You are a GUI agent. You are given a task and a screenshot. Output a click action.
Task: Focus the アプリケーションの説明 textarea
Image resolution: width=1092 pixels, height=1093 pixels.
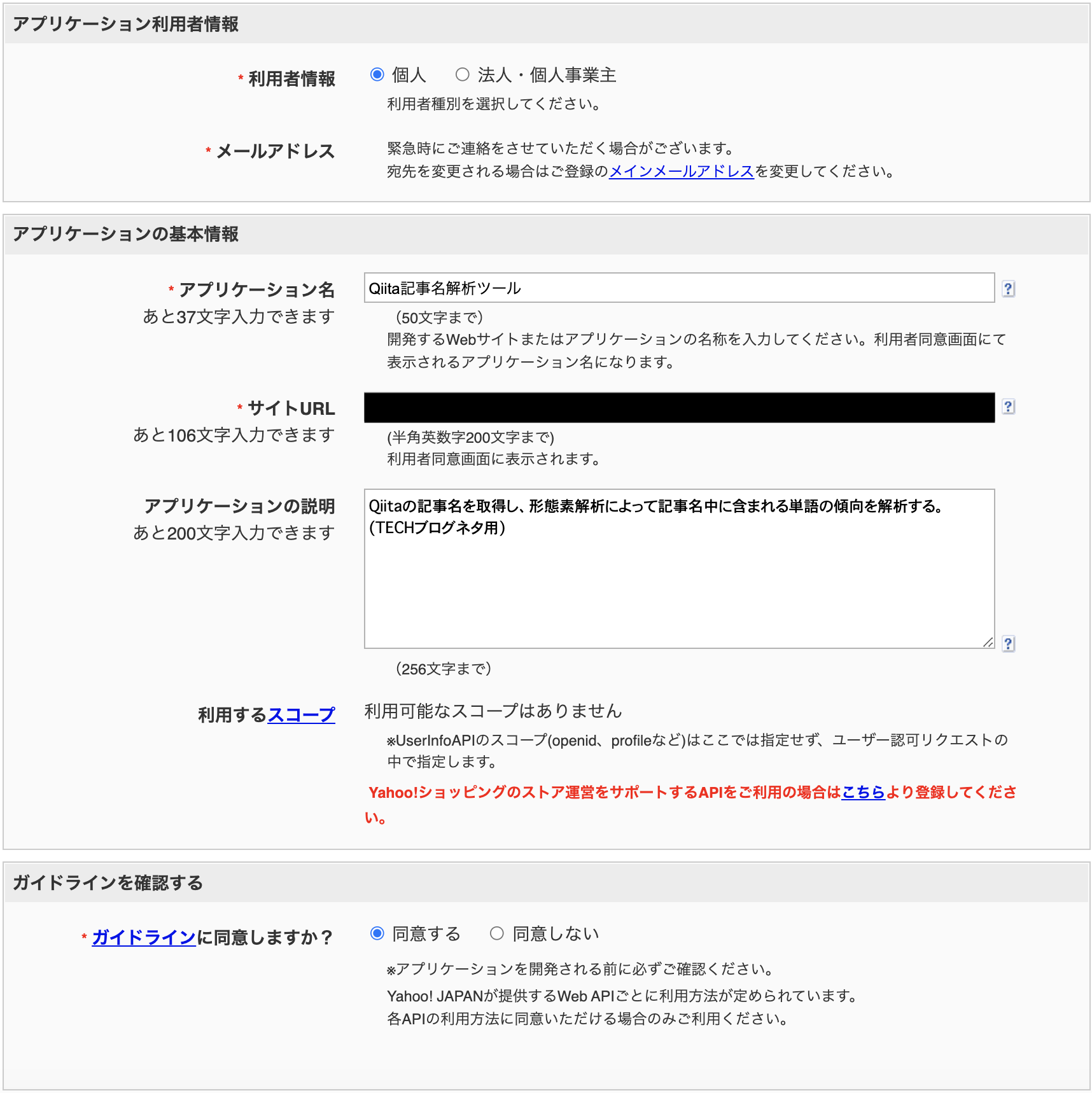click(679, 569)
